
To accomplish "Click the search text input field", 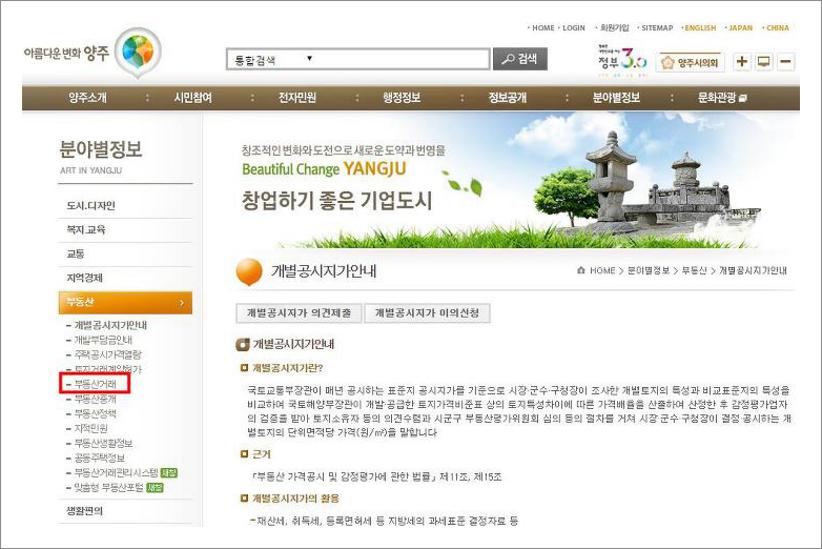I will coord(402,59).
